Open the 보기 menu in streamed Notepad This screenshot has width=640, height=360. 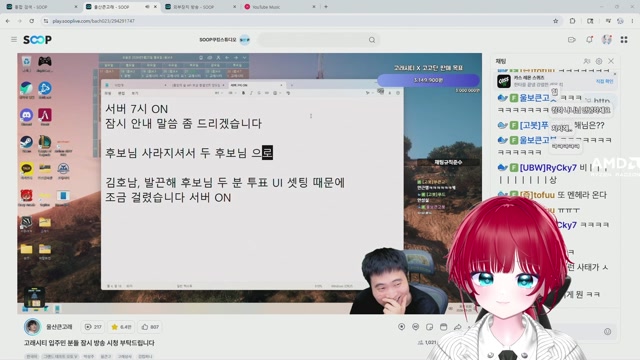point(134,93)
